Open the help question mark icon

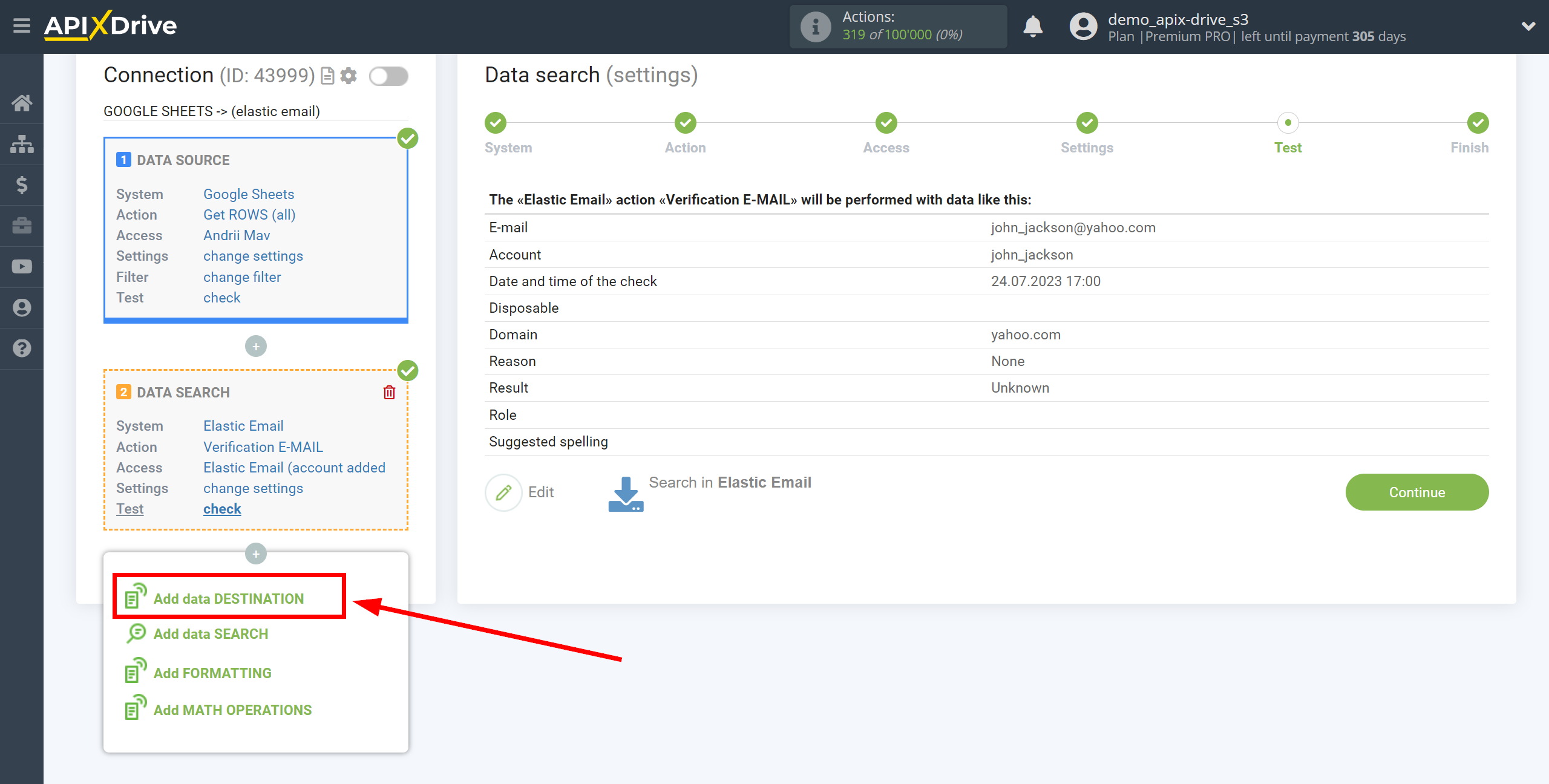coord(22,348)
